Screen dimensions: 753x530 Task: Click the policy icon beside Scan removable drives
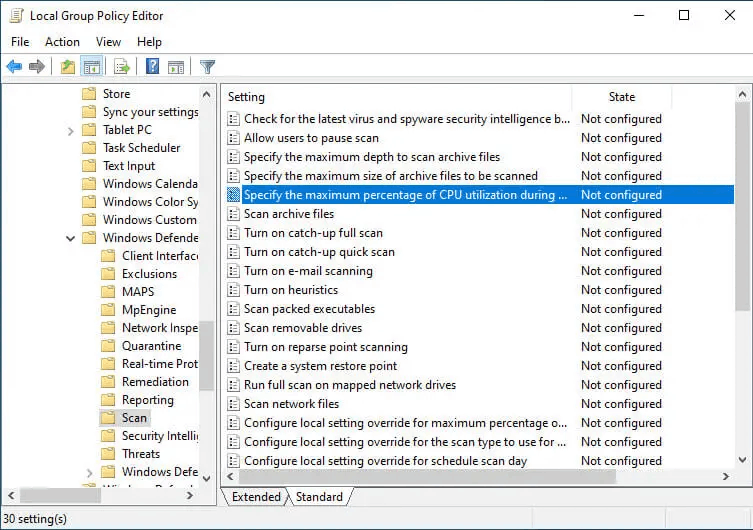(233, 328)
